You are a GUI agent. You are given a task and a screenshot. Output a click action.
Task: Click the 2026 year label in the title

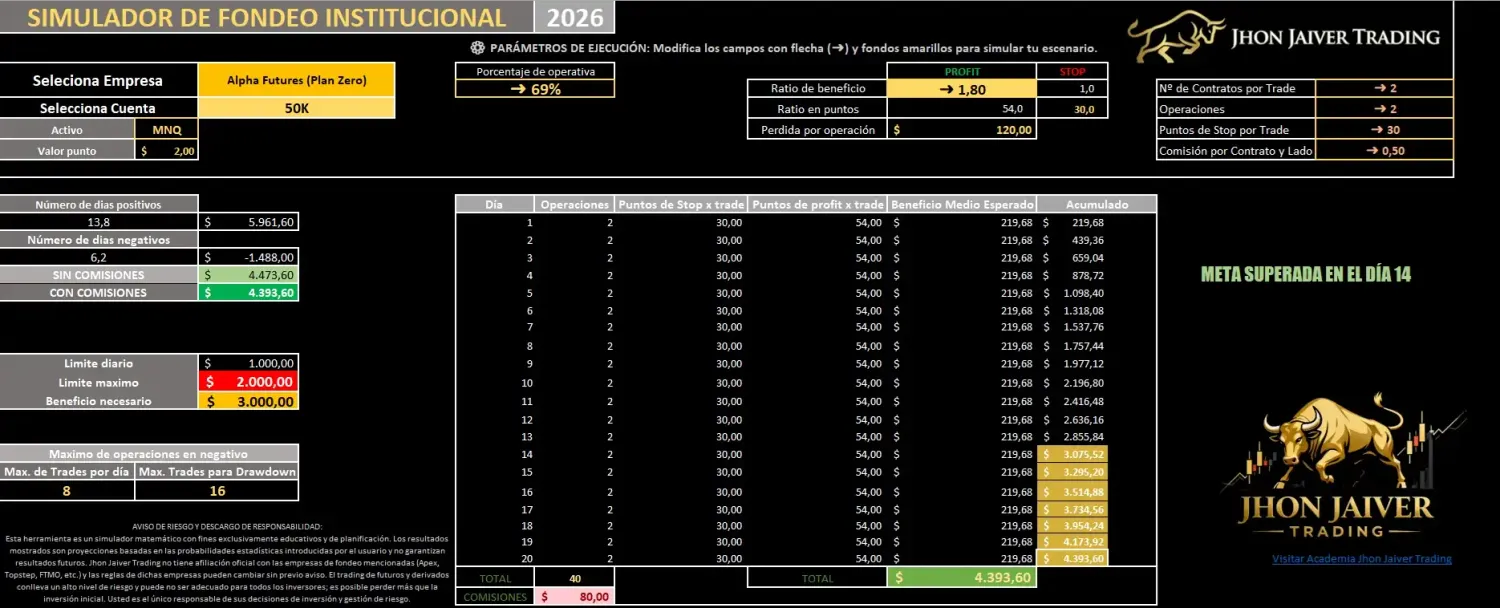point(573,17)
